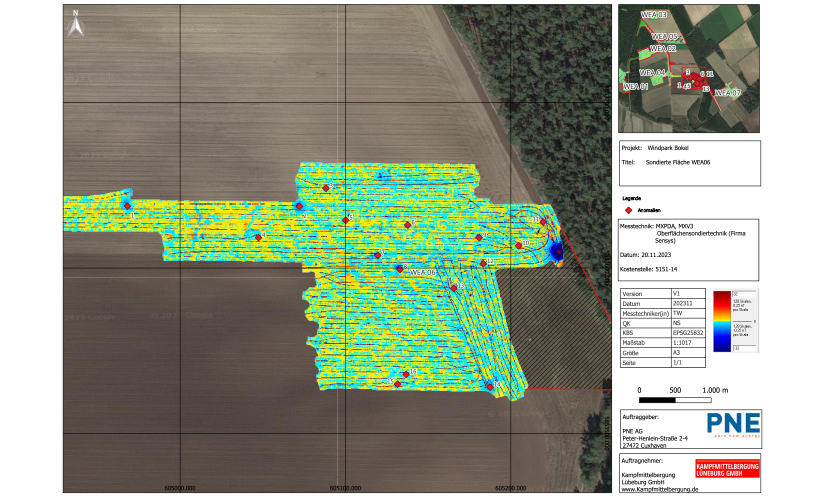Click the 'A3' Größe table cell

click(688, 353)
